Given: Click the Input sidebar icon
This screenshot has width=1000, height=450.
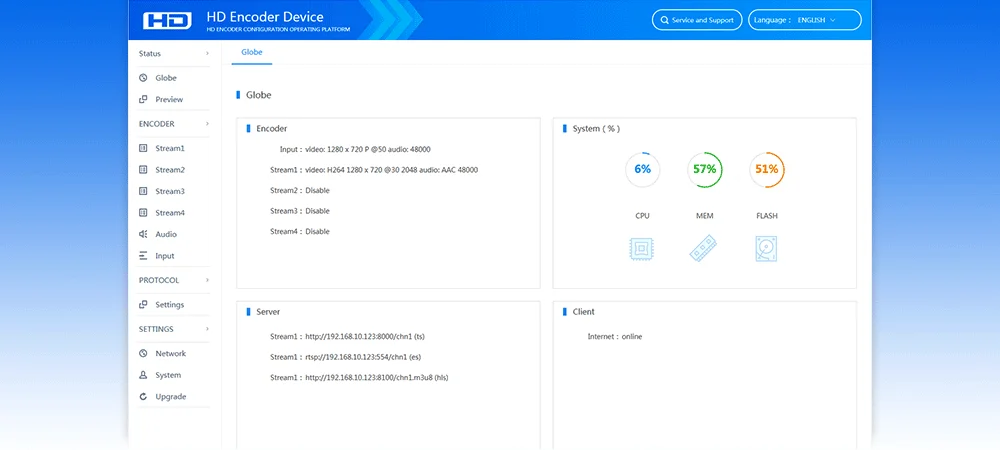Looking at the screenshot, I should click(143, 256).
